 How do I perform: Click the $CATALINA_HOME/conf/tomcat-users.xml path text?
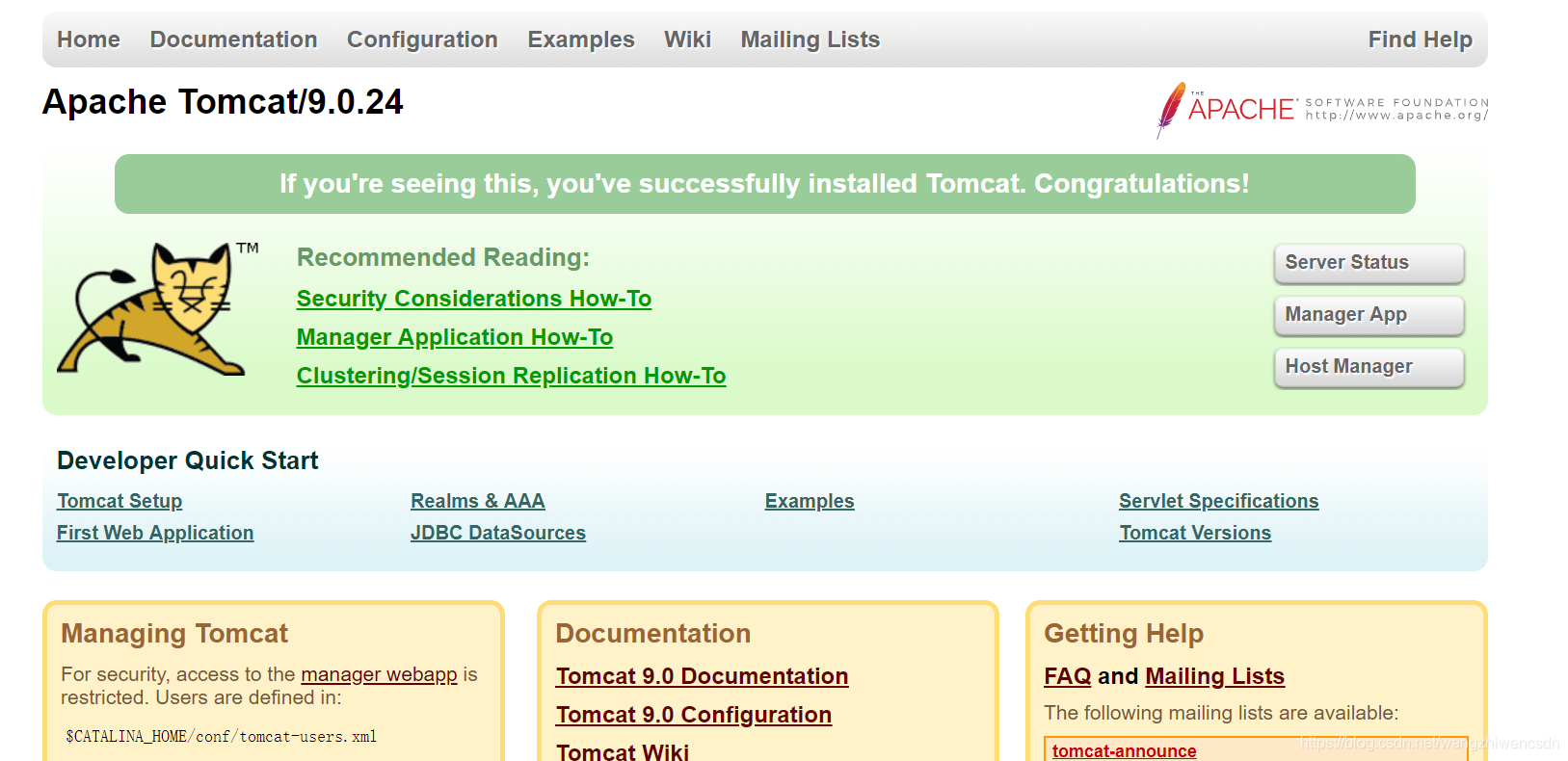(x=222, y=737)
